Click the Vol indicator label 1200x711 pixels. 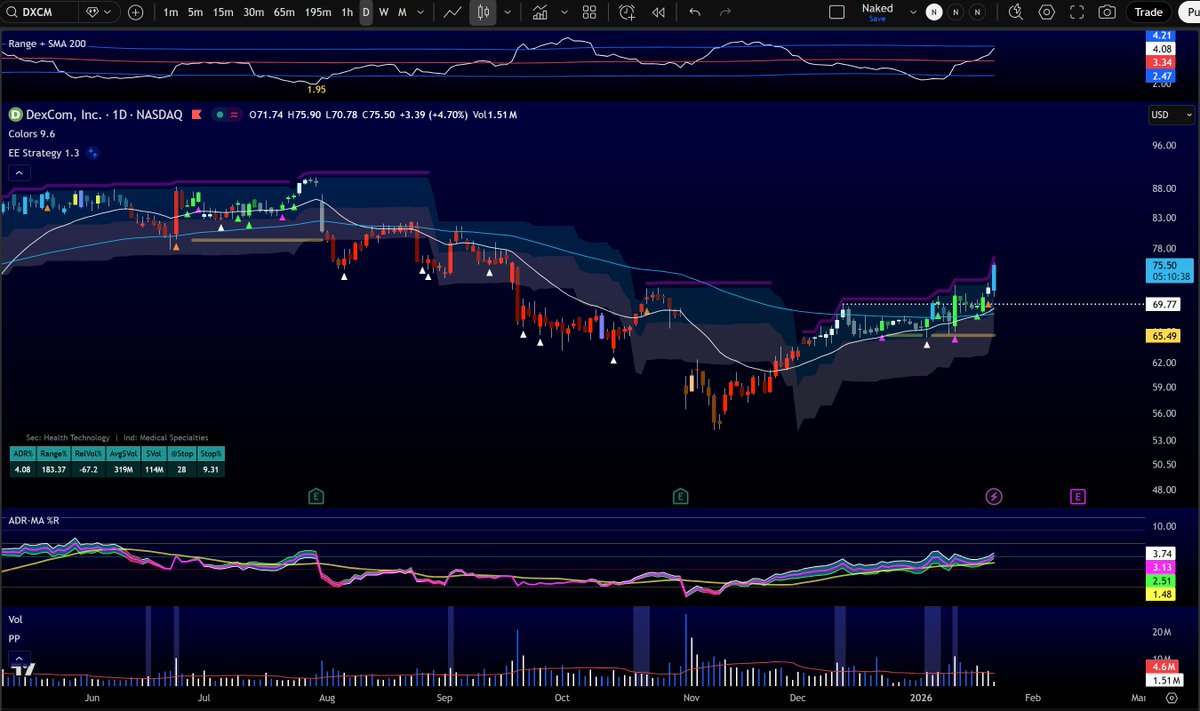(14, 619)
